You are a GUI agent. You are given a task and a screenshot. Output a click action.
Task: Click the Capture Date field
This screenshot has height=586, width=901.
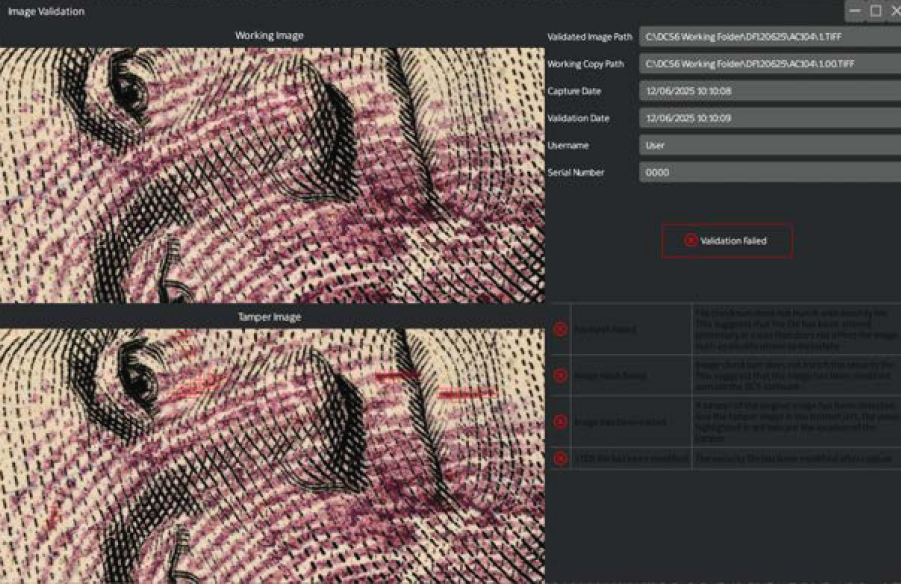point(770,91)
